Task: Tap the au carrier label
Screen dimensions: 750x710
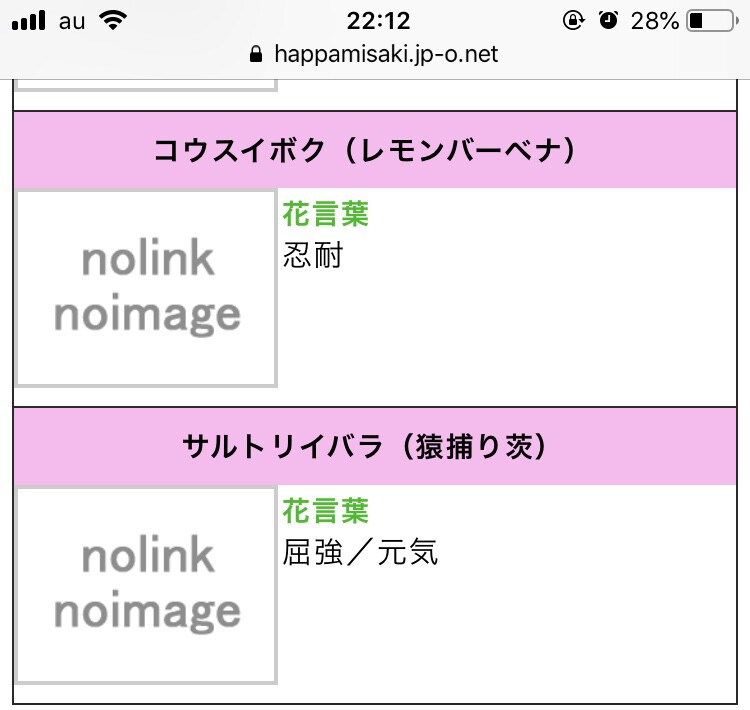Action: tap(72, 22)
